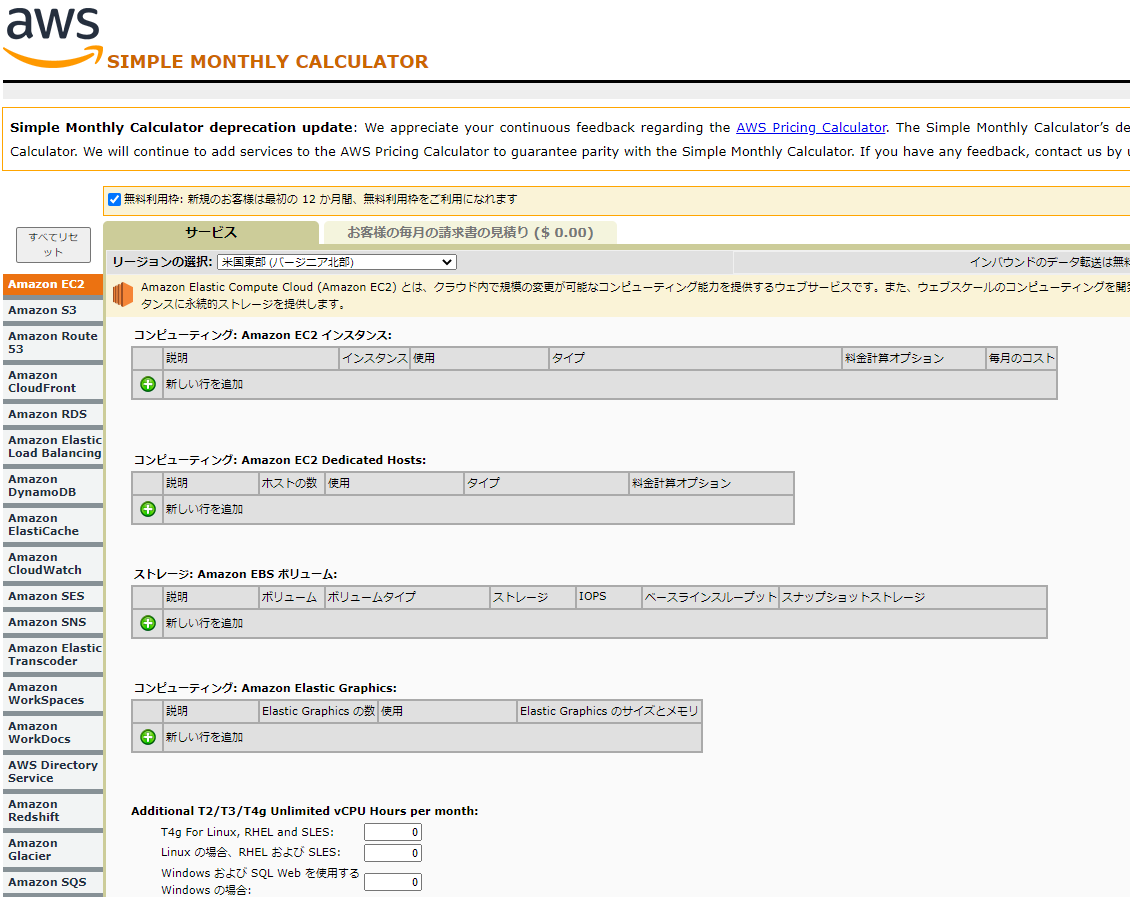Toggle the 無料利用枠 free tier checkbox
The width and height of the screenshot is (1130, 897).
click(x=115, y=200)
